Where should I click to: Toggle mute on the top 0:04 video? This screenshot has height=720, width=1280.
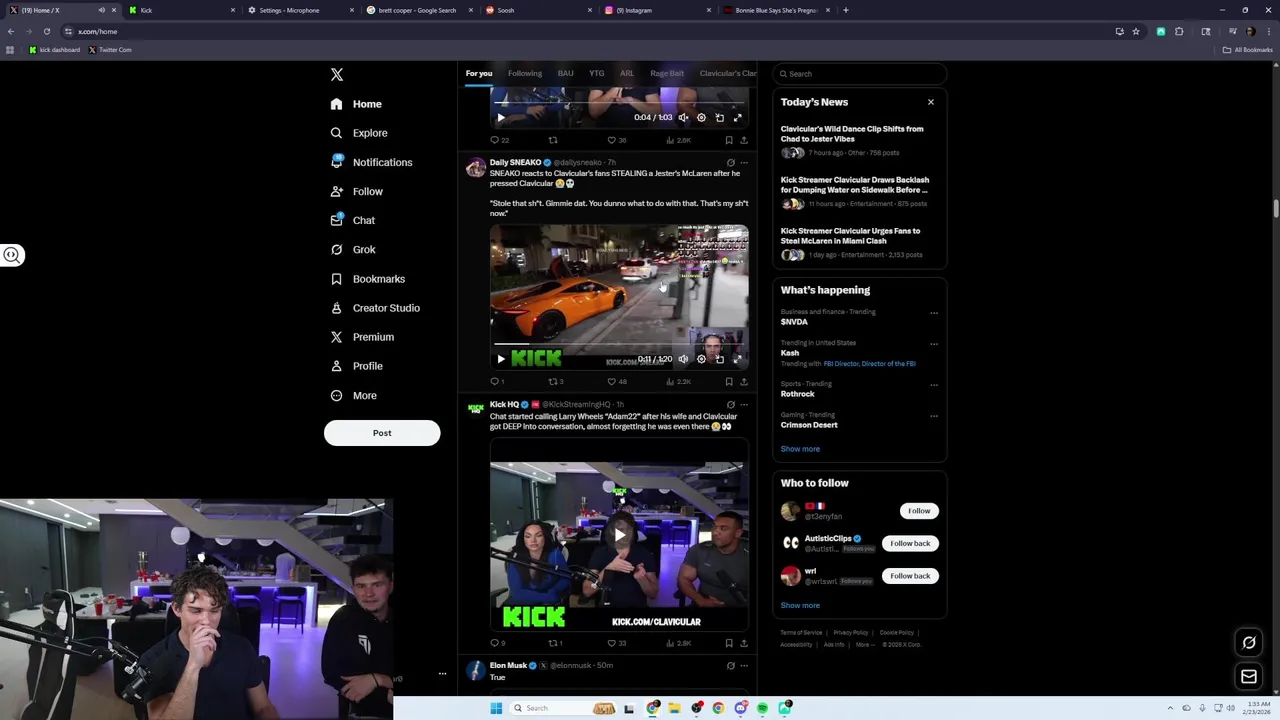(x=683, y=118)
